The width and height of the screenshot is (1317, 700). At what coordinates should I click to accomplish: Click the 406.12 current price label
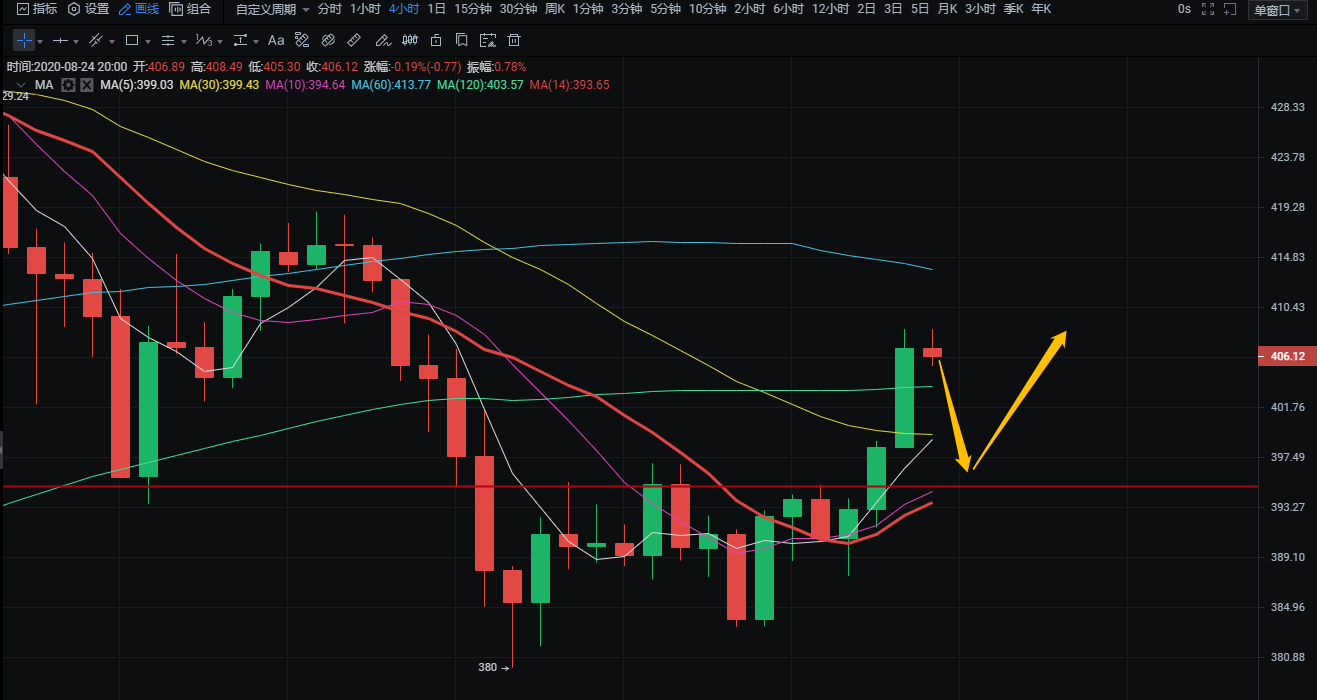pos(1286,356)
